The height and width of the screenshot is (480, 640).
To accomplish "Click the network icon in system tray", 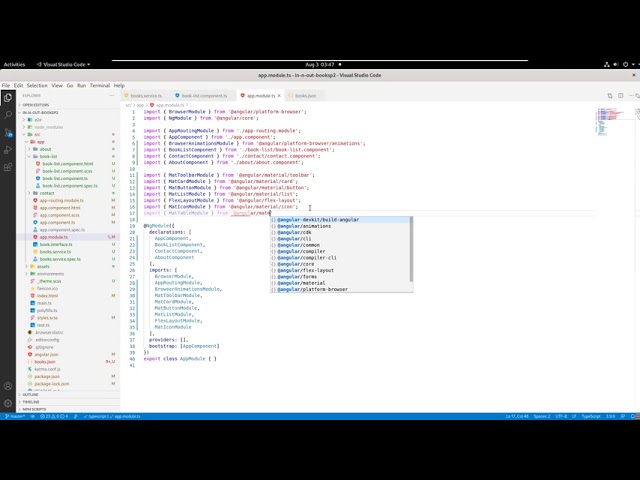I will 607,64.
